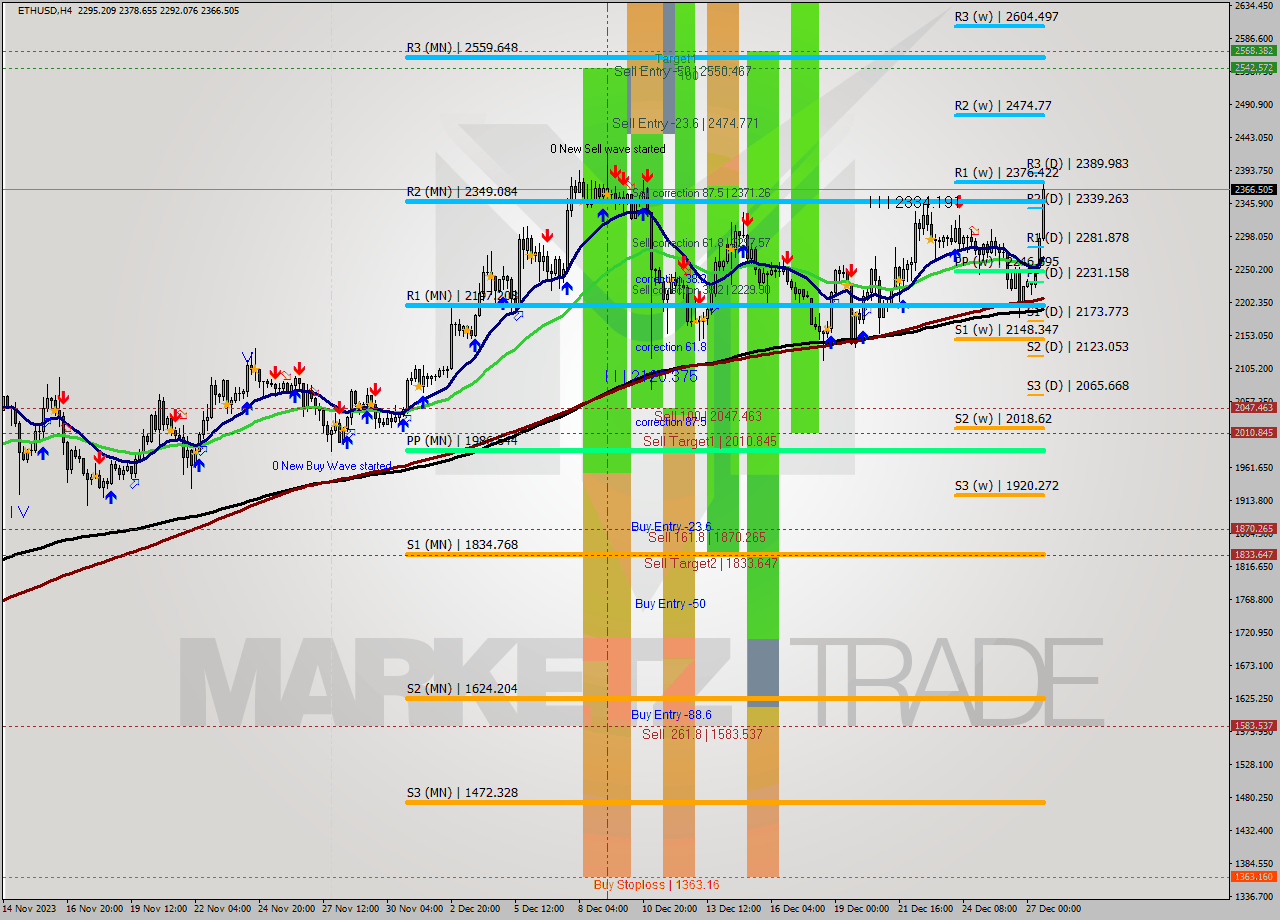Select the 'S2 (D) | 2123.053' daily label

[x=1078, y=346]
